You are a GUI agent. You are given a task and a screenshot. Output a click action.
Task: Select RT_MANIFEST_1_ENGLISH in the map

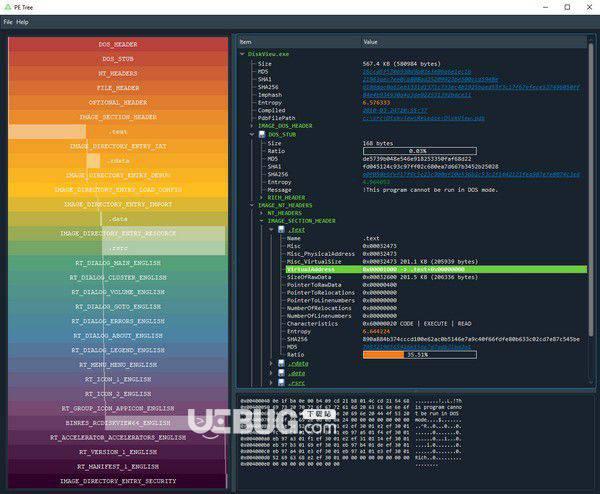pos(118,466)
